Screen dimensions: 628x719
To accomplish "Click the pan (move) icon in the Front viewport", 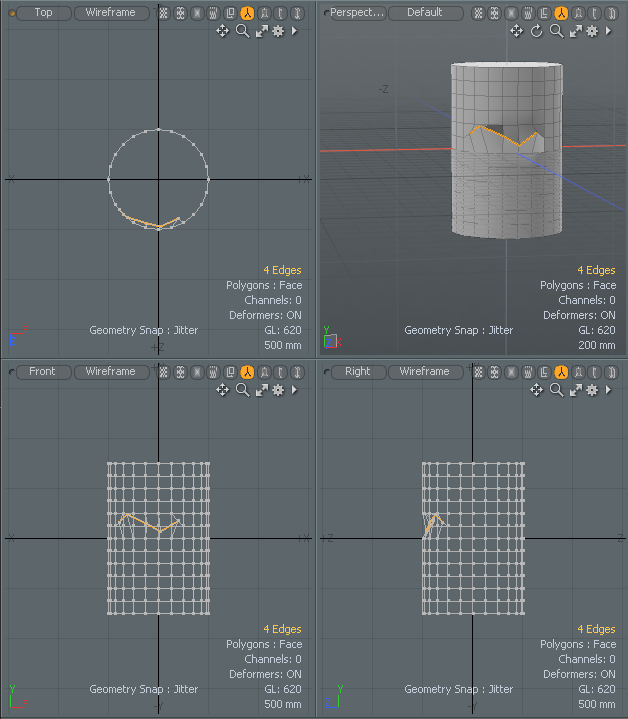I will coord(223,390).
